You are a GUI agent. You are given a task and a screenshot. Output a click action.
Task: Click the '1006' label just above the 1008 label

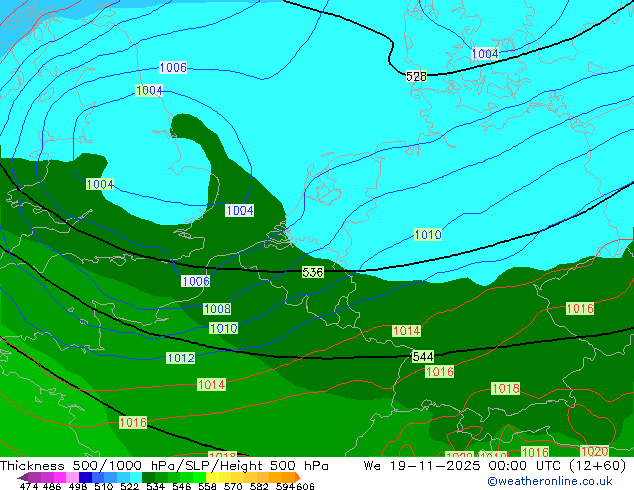coord(196,281)
